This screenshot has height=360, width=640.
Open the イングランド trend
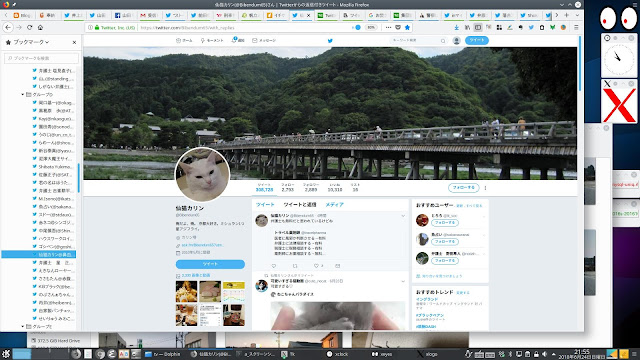point(427,299)
